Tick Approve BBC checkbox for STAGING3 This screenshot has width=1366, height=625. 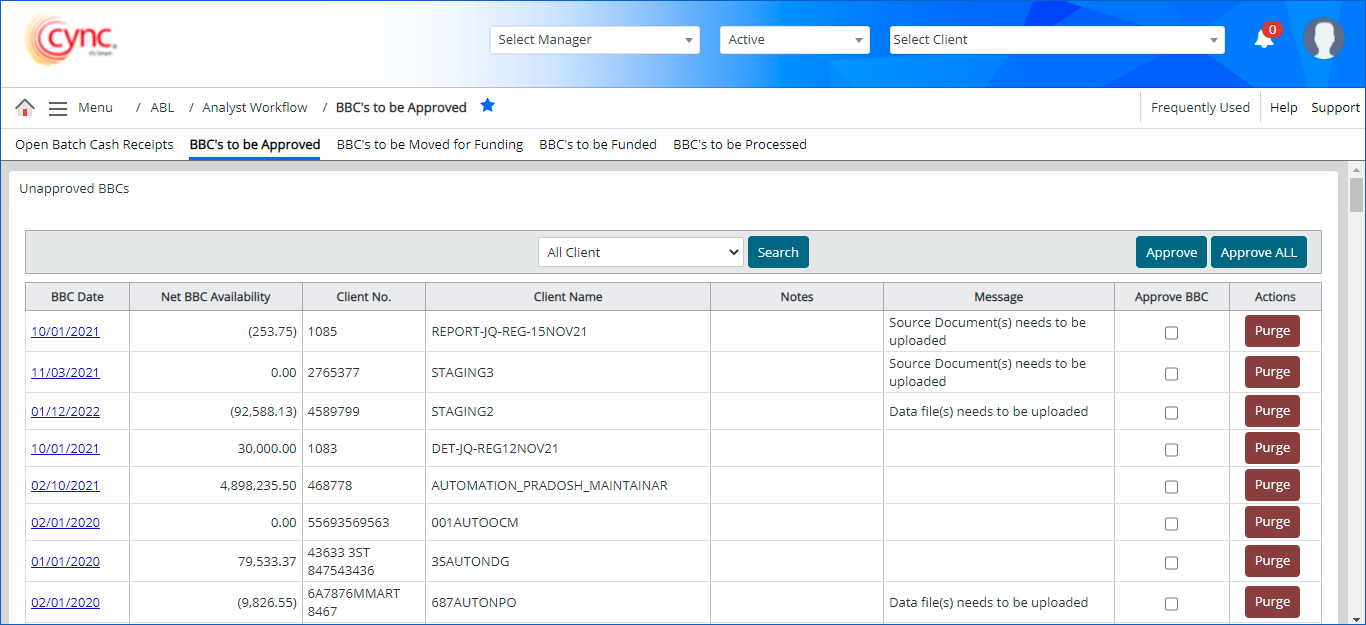[1171, 373]
